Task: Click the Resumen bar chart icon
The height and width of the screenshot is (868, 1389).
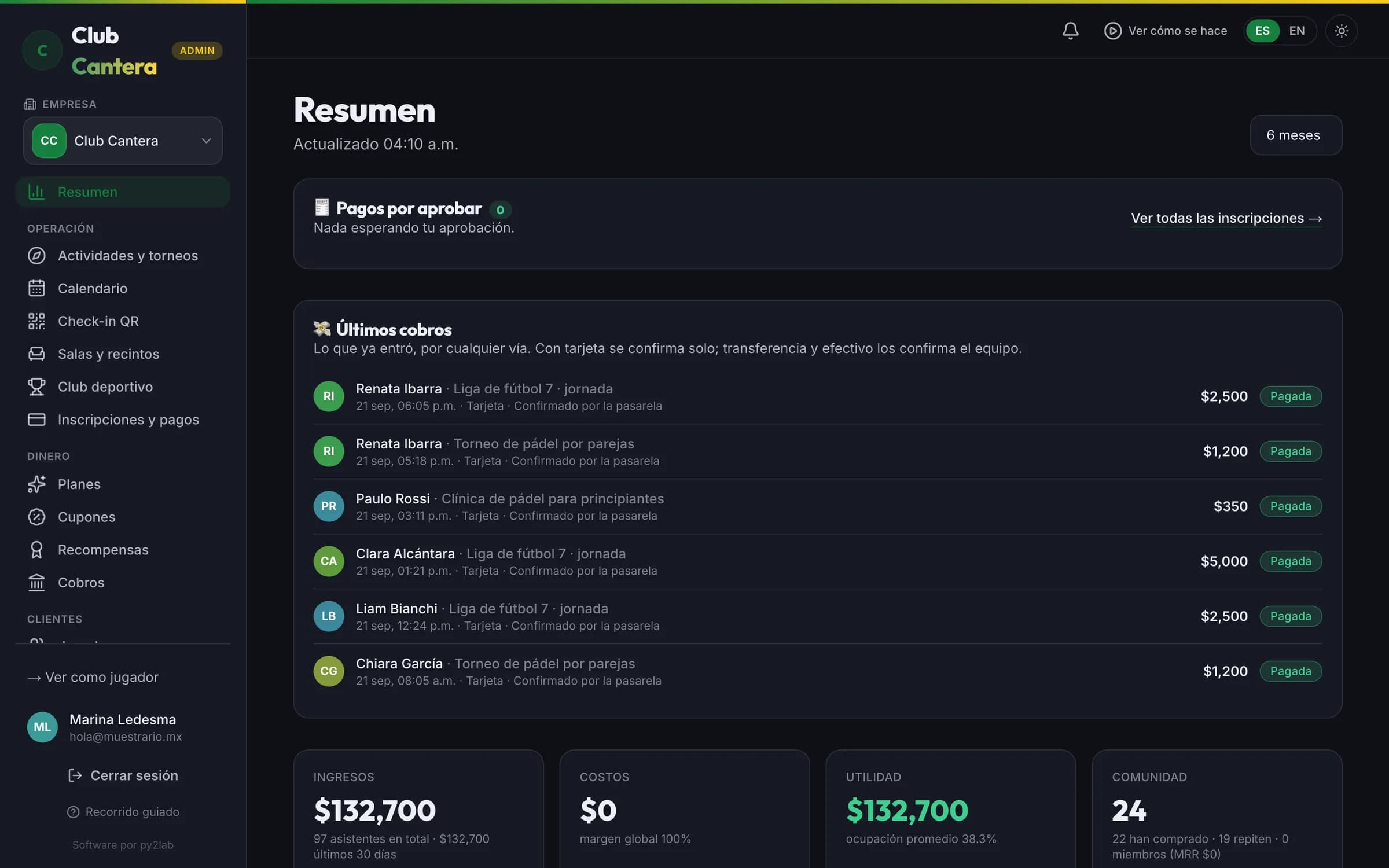Action: pyautogui.click(x=36, y=192)
